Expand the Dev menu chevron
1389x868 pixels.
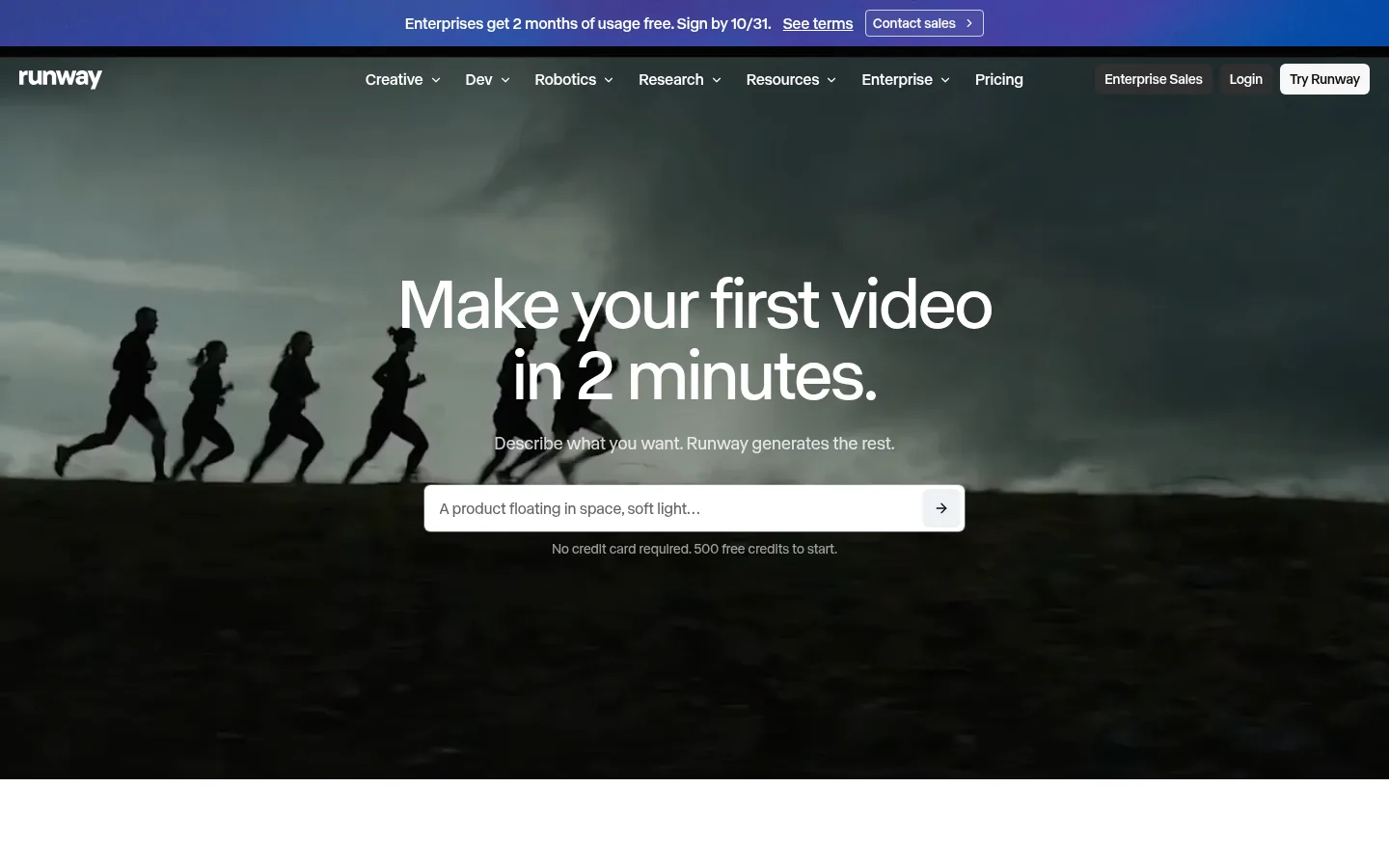point(505,80)
